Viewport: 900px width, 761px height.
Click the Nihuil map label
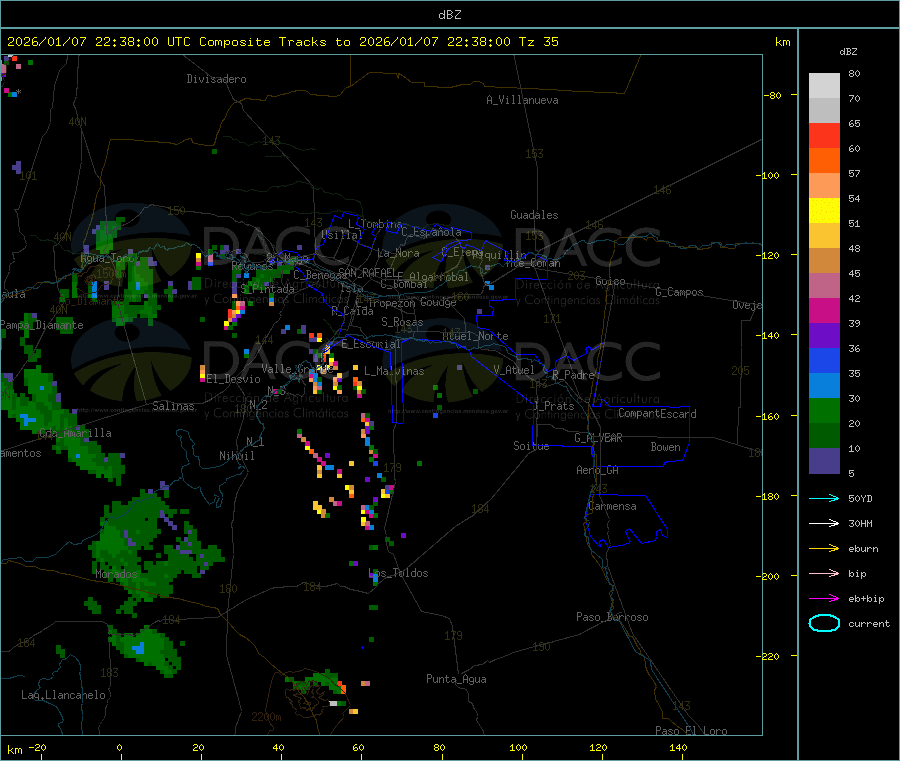pos(237,456)
